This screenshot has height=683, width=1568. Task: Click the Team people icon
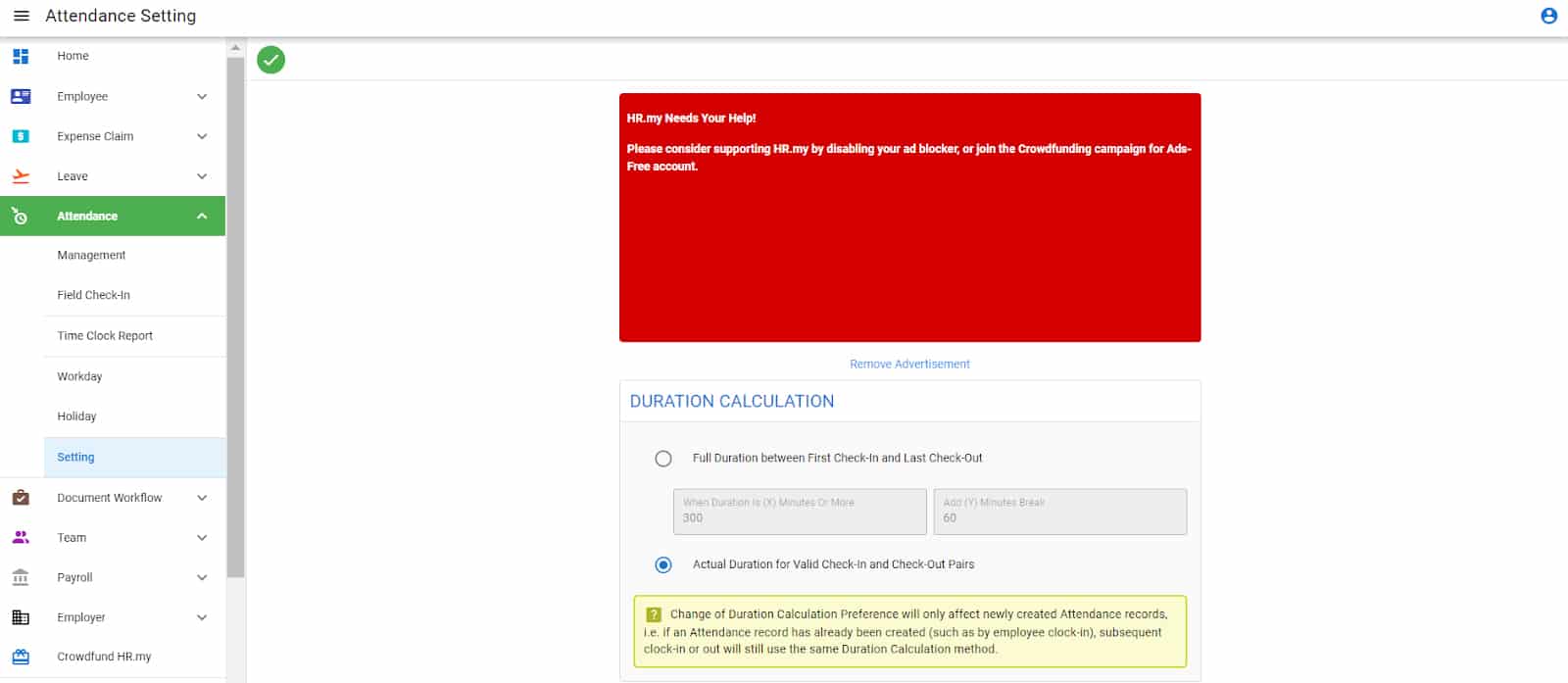(x=21, y=537)
